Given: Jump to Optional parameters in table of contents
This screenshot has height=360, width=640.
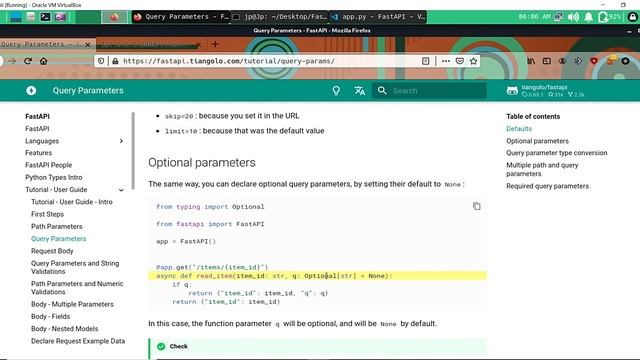Looking at the screenshot, I should click(x=537, y=141).
